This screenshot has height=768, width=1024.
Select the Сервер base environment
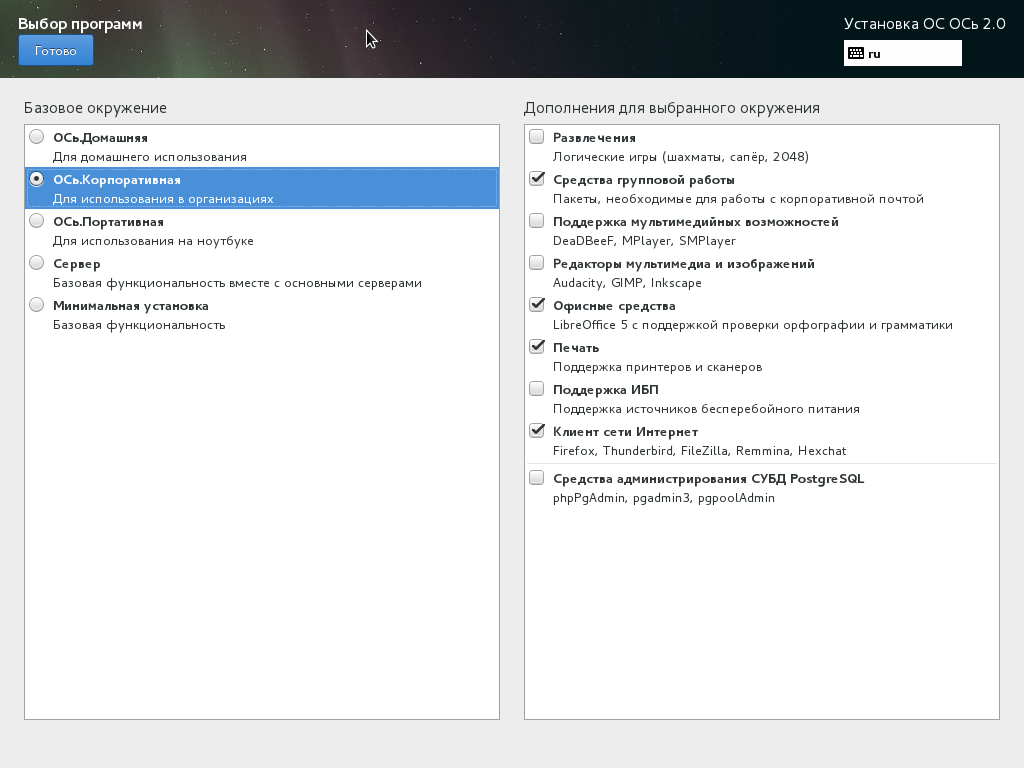[37, 263]
